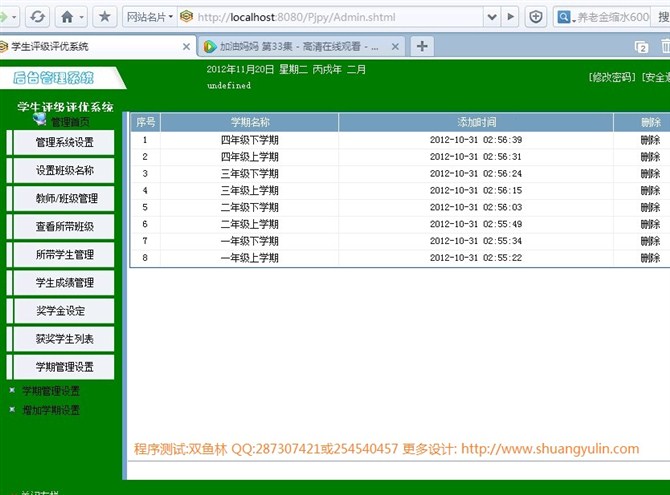This screenshot has height=495, width=670.
Task: Click the search box with 养老金缩水600
Action: click(x=613, y=17)
